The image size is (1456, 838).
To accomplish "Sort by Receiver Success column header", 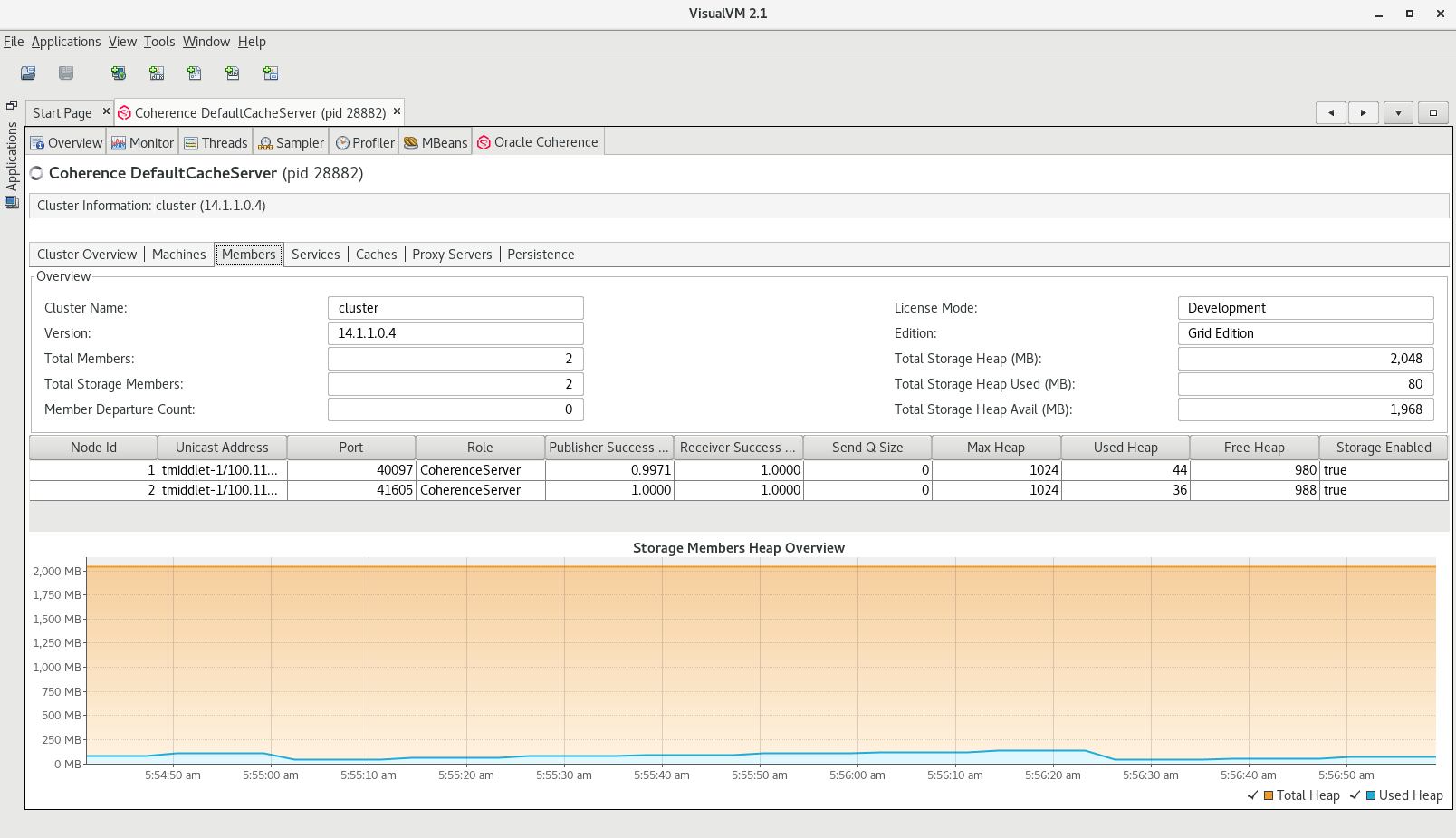I will point(738,448).
